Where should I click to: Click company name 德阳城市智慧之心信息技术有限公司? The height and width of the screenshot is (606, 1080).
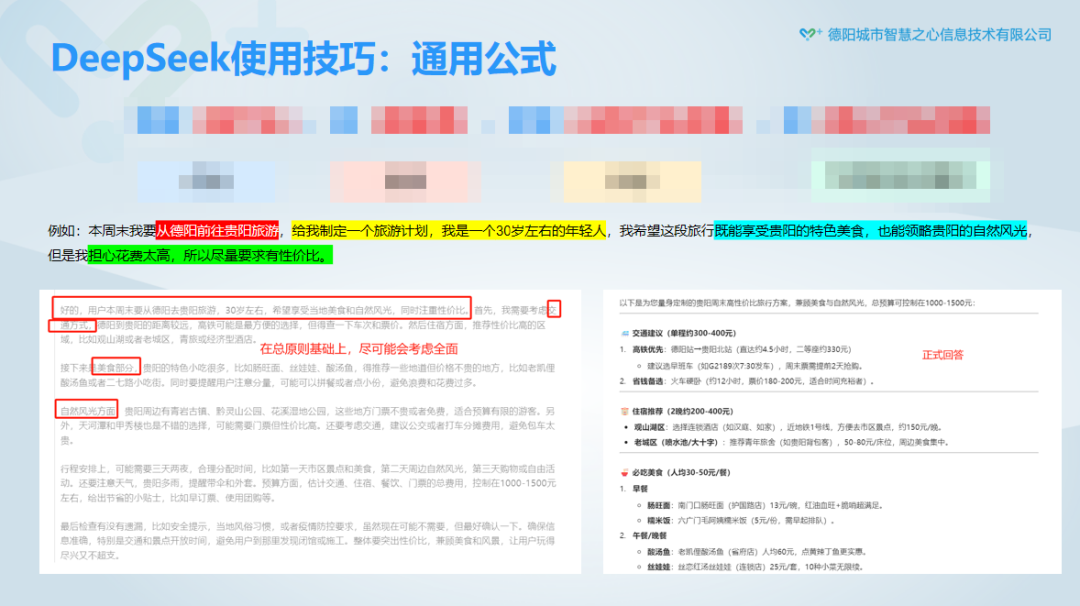coord(939,34)
